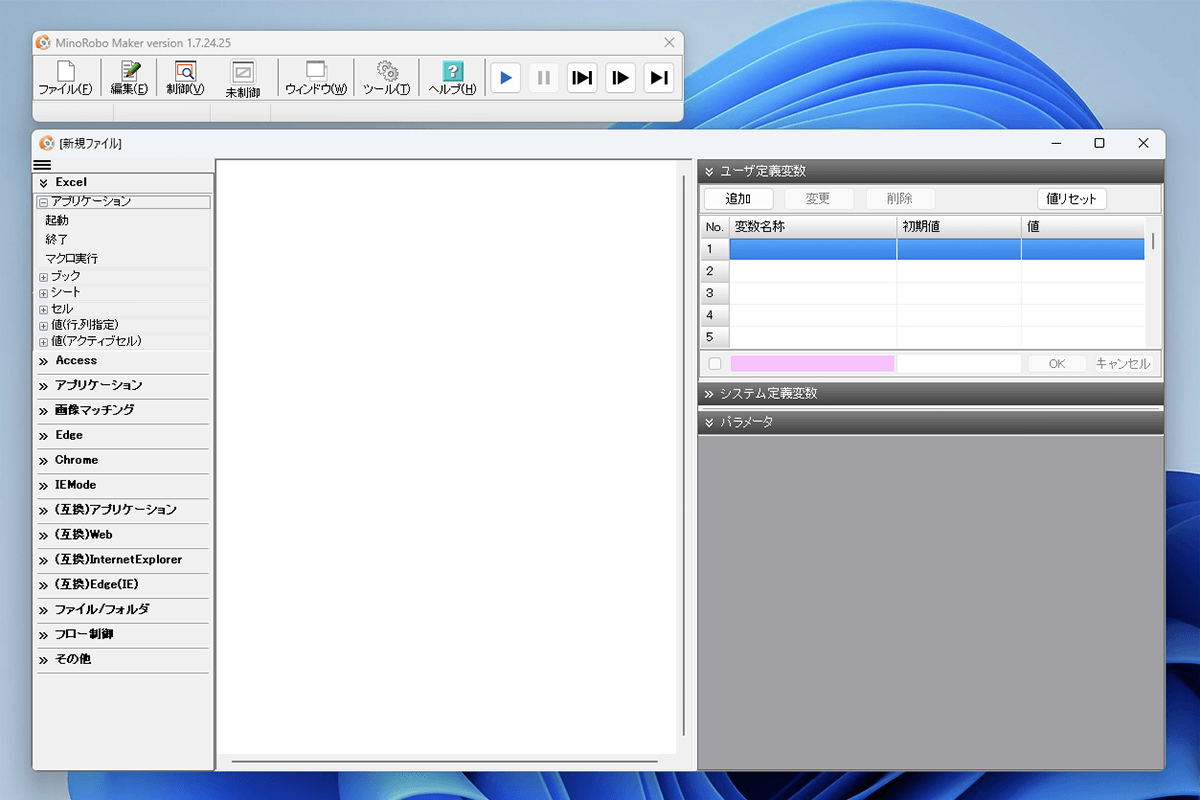Click the pause button in the toolbar
This screenshot has height=800, width=1200.
[x=544, y=77]
